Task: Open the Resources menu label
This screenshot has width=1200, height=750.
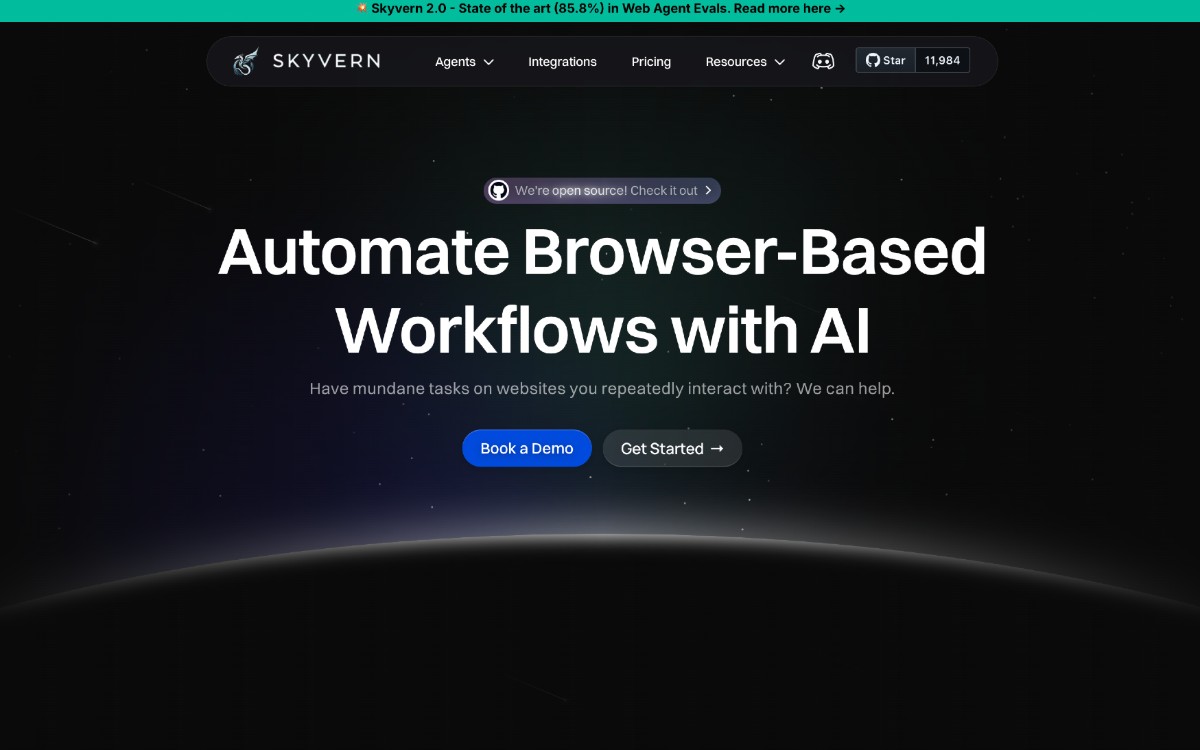Action: pos(736,62)
